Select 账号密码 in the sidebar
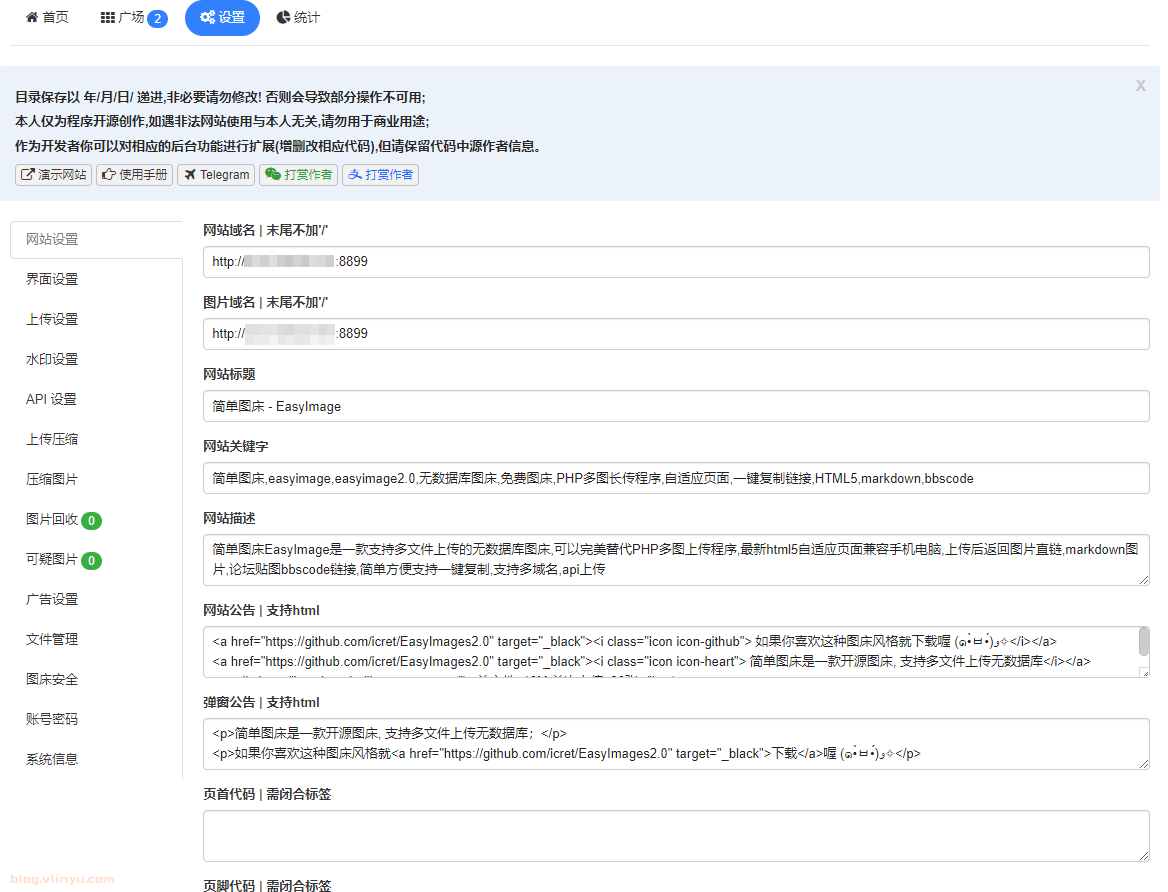The width and height of the screenshot is (1168, 892). 52,719
